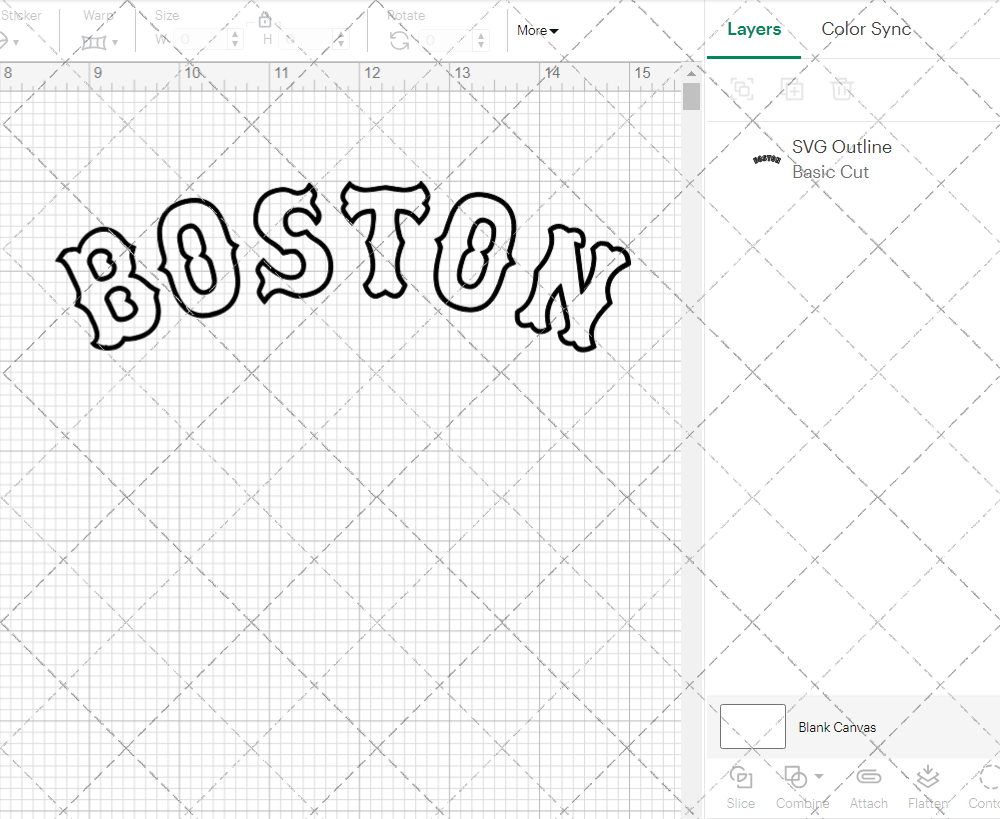Click the delete layer trash icon
Image resolution: width=1000 pixels, height=819 pixels.
tap(842, 90)
